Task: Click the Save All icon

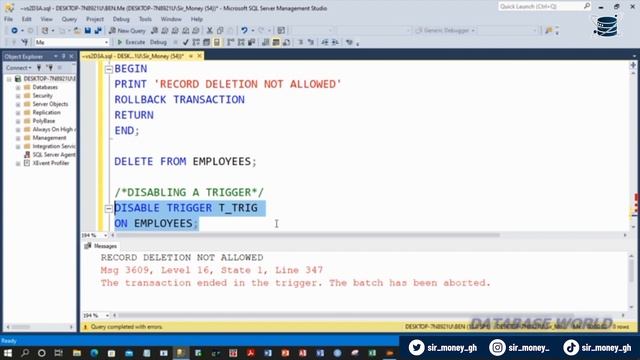Action: (98, 31)
